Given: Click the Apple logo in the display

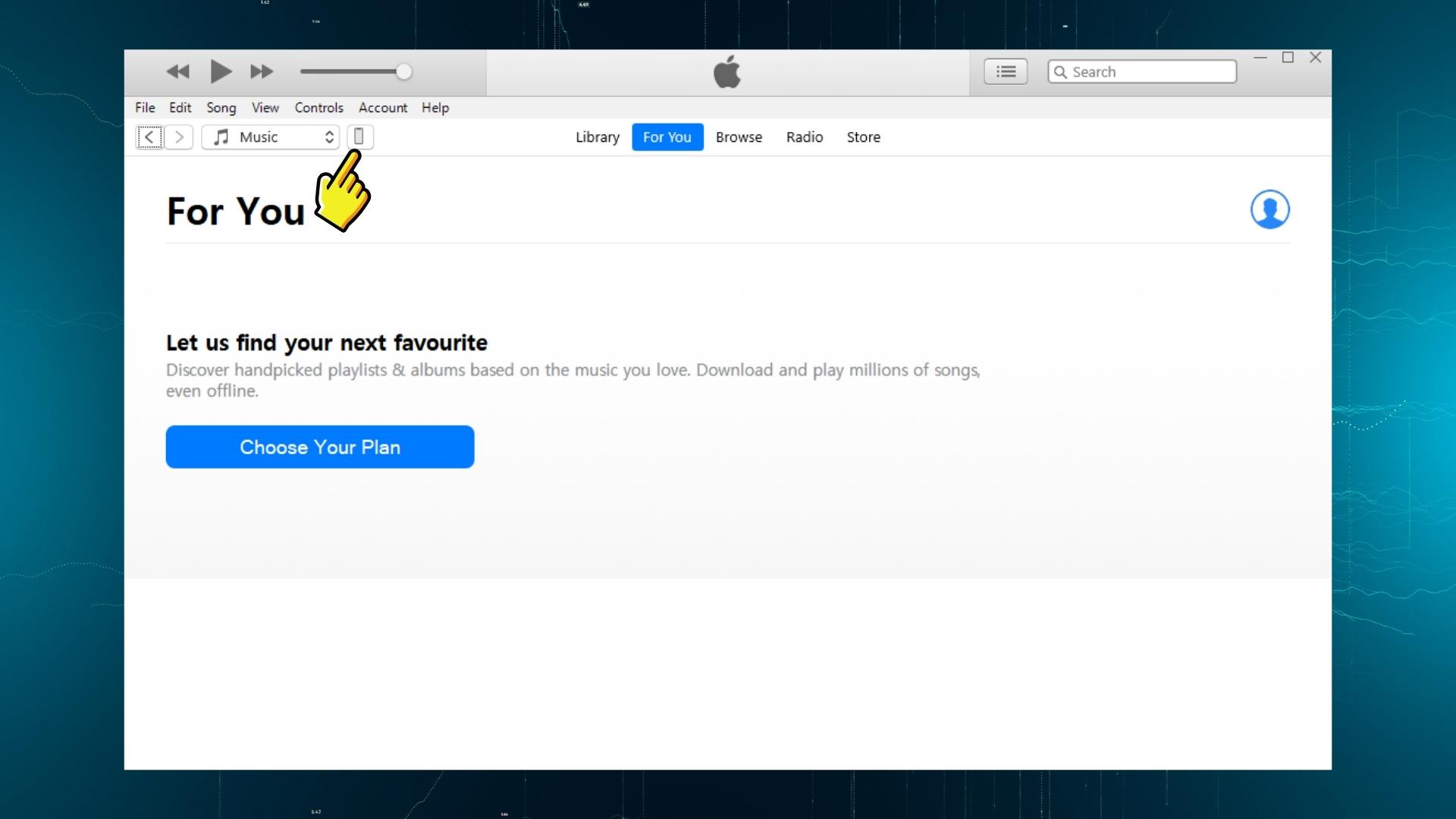Looking at the screenshot, I should click(727, 72).
